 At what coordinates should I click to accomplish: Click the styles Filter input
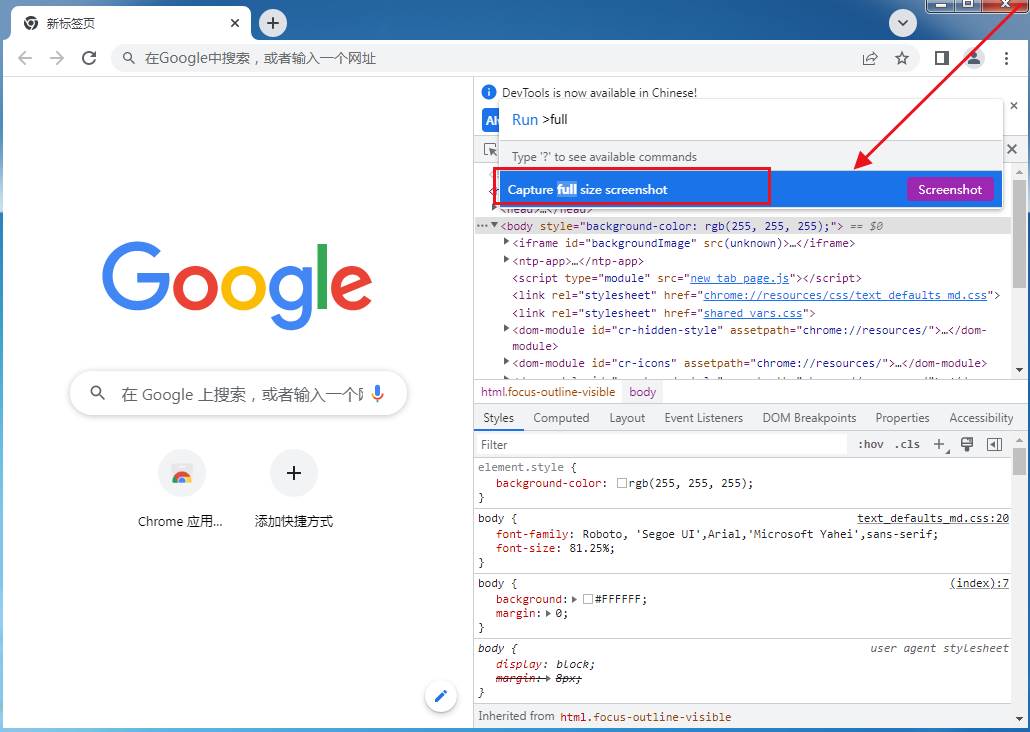661,445
